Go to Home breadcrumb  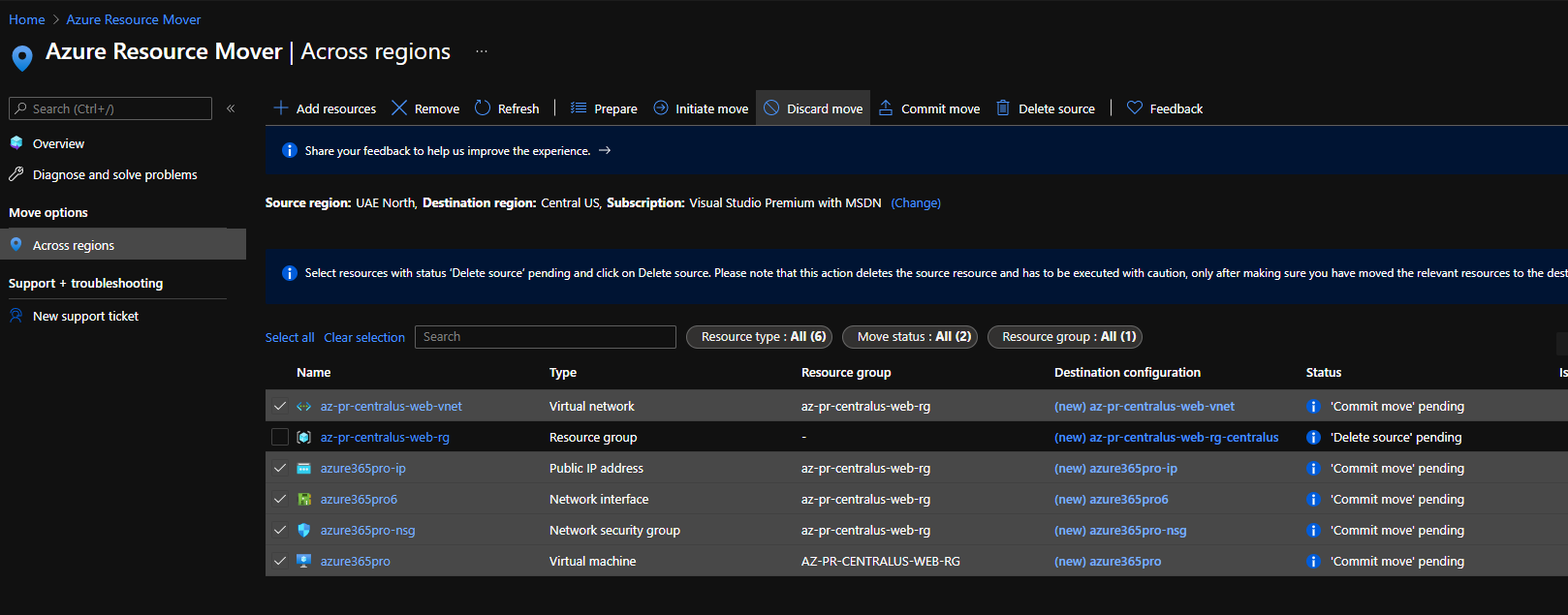pos(27,19)
